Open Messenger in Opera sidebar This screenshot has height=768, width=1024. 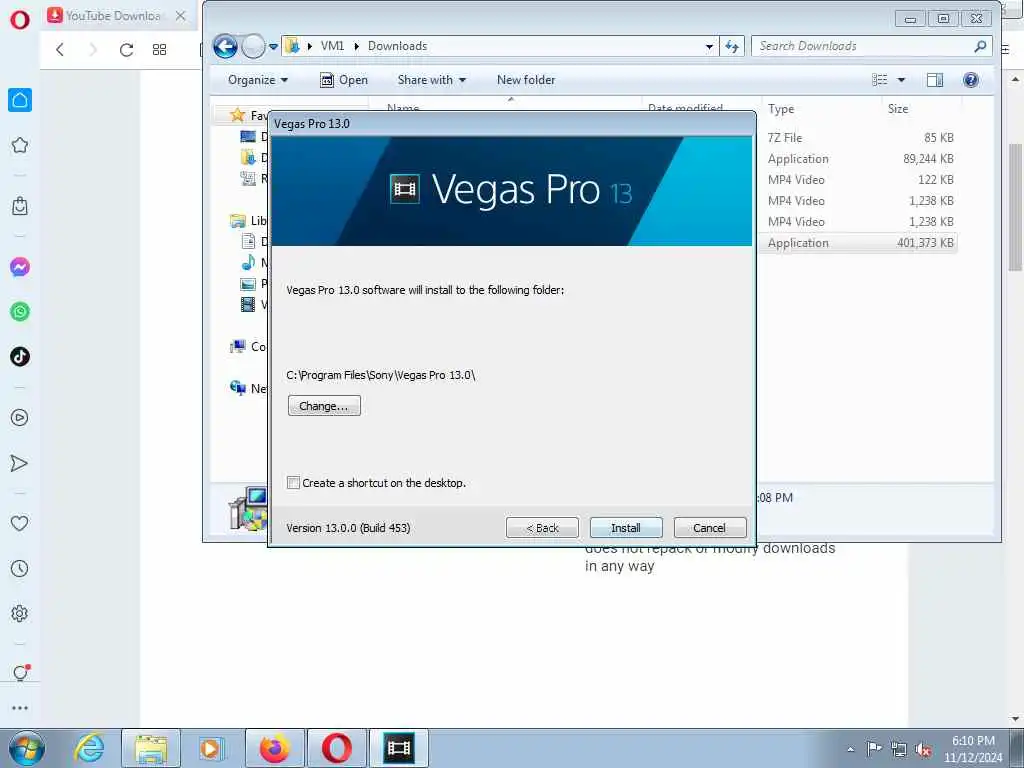point(20,267)
